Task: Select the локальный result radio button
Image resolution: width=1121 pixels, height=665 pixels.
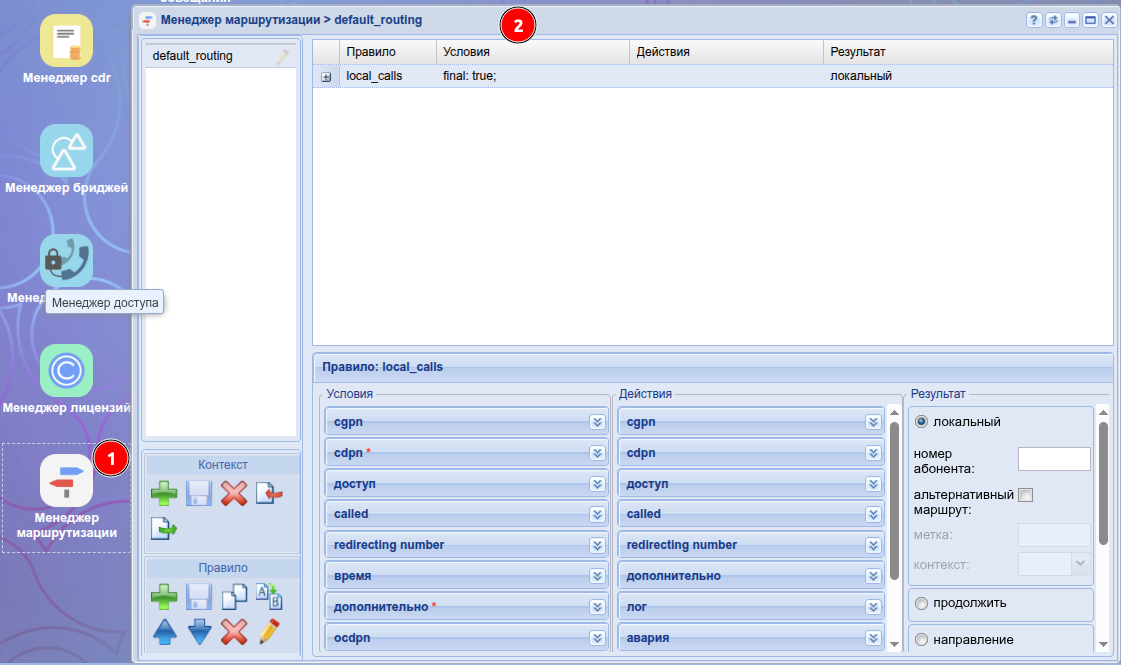Action: tap(922, 422)
